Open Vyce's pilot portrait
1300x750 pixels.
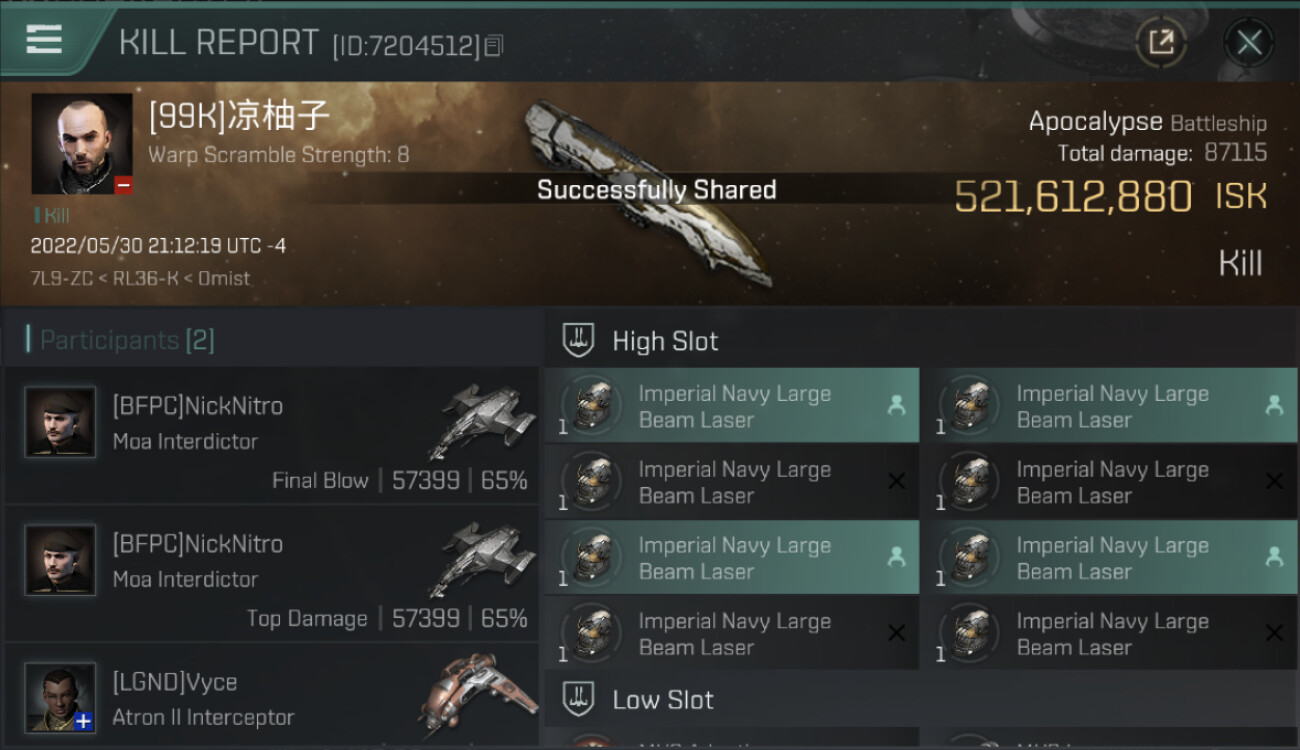[x=60, y=697]
